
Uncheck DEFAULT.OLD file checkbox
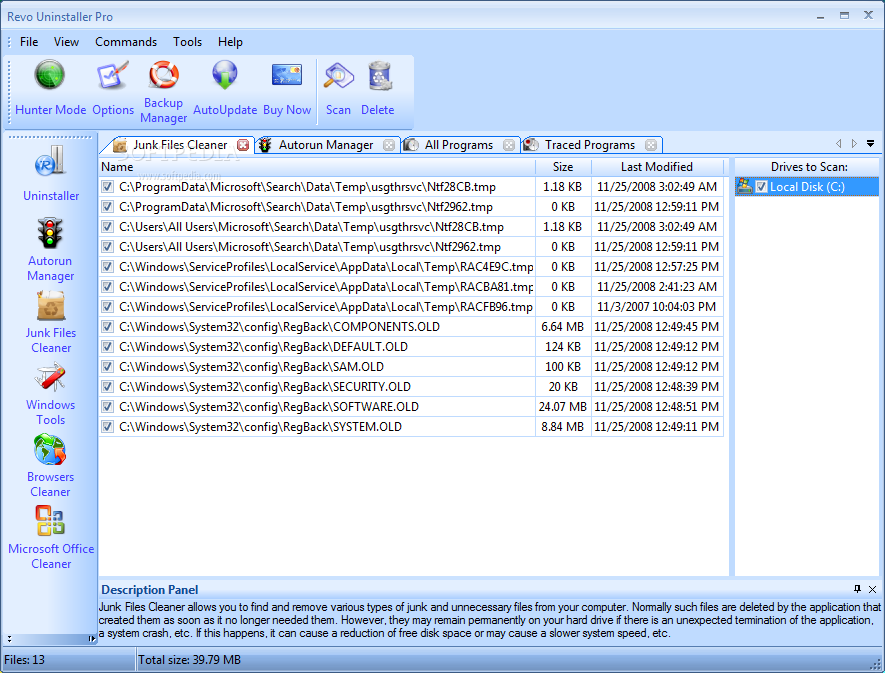tap(107, 347)
